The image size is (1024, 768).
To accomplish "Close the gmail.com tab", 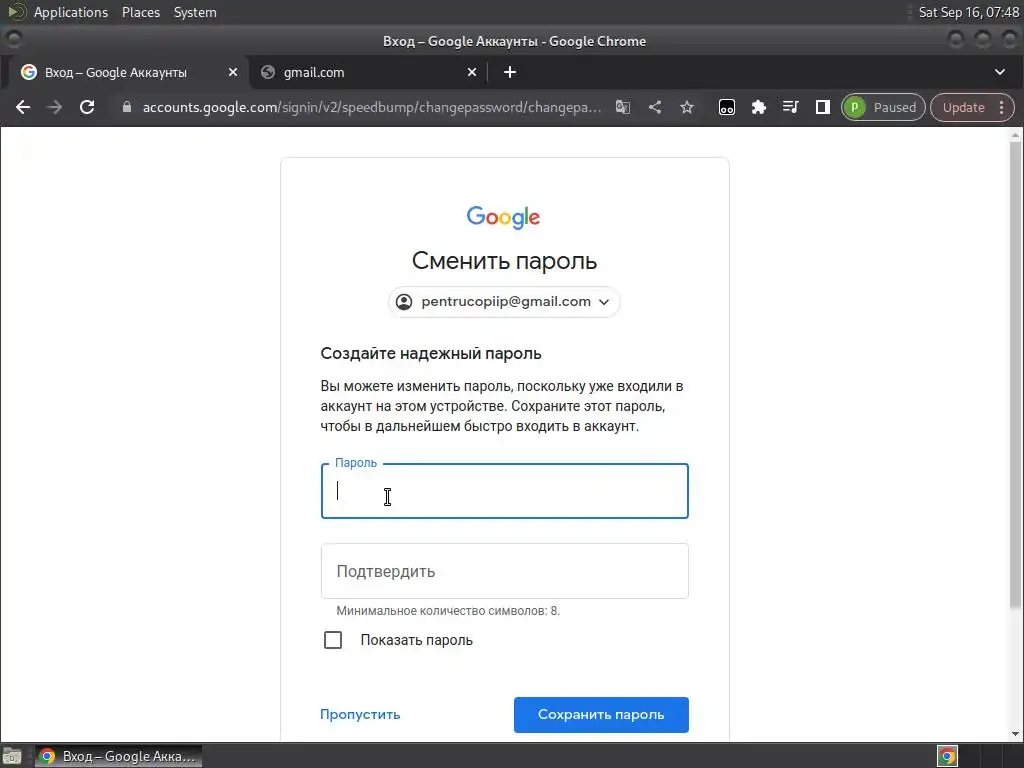I will [472, 72].
